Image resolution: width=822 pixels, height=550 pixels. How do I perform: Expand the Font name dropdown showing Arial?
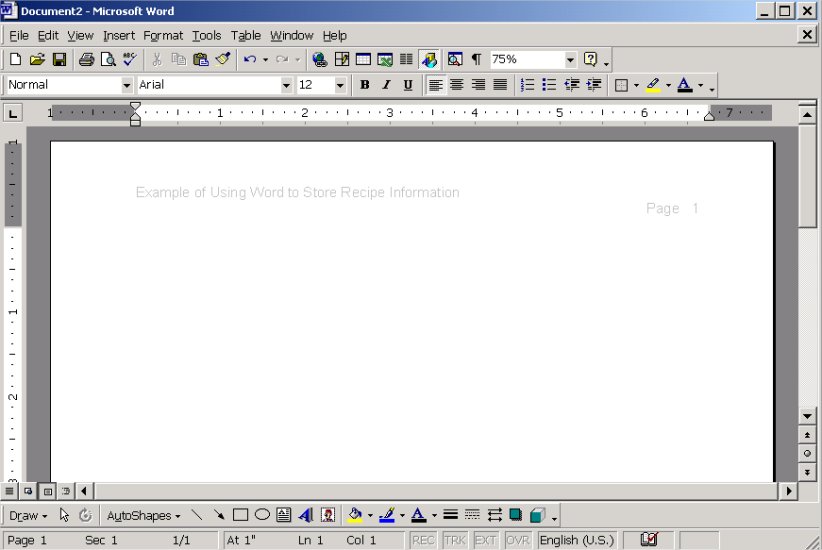click(287, 85)
